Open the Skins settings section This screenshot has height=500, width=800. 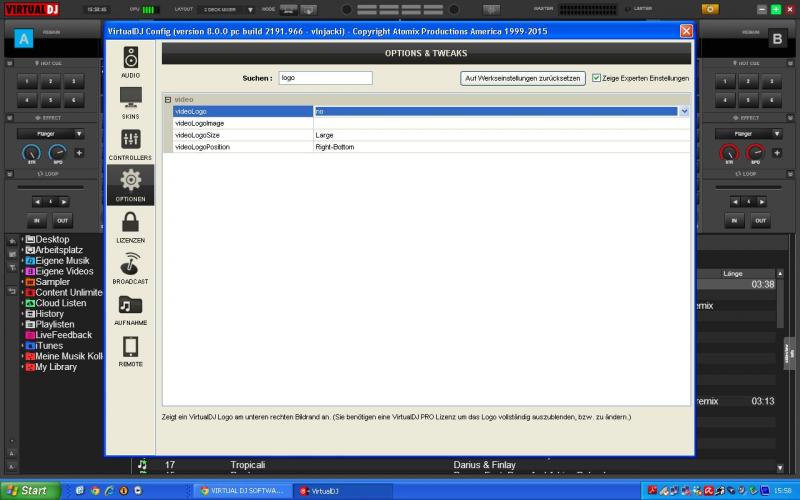tap(131, 104)
